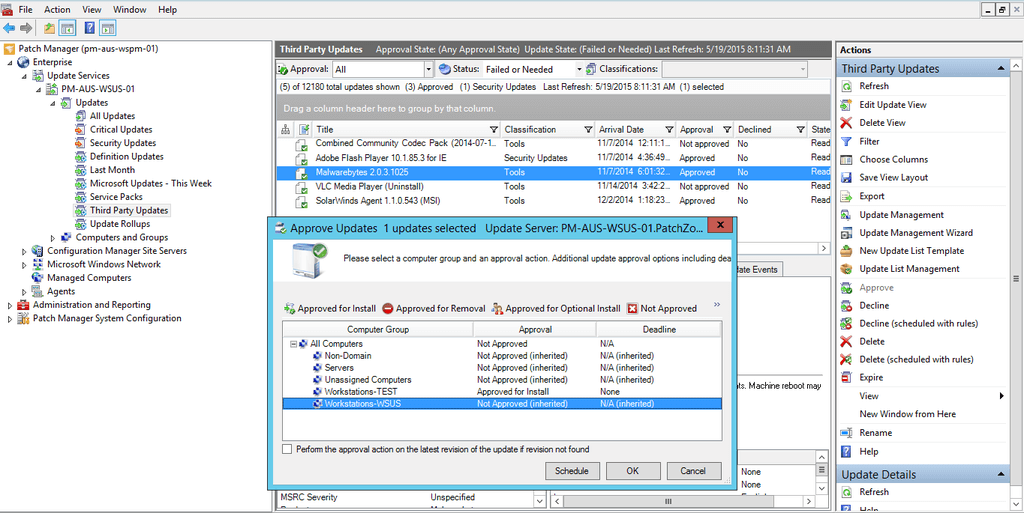
Task: Click the Export action
Action: coord(872,196)
